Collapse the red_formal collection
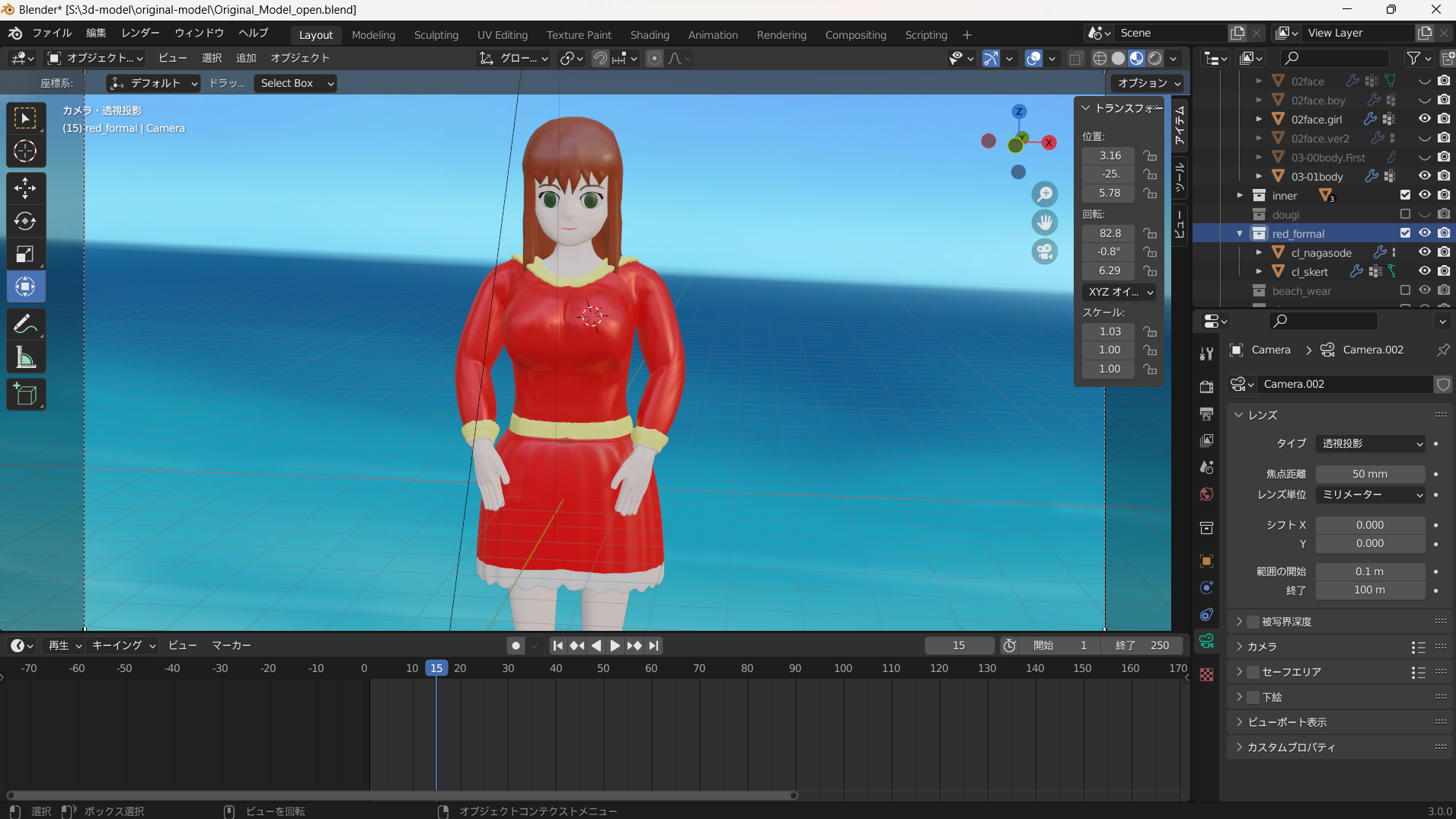Screen dimensions: 1456x819 click(x=1239, y=233)
